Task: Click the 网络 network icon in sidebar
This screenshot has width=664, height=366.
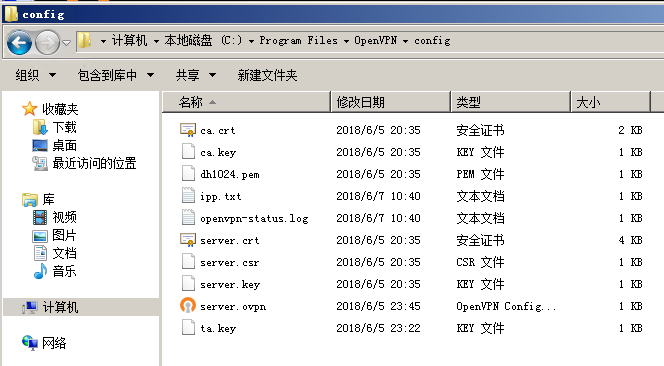Action: pyautogui.click(x=30, y=343)
